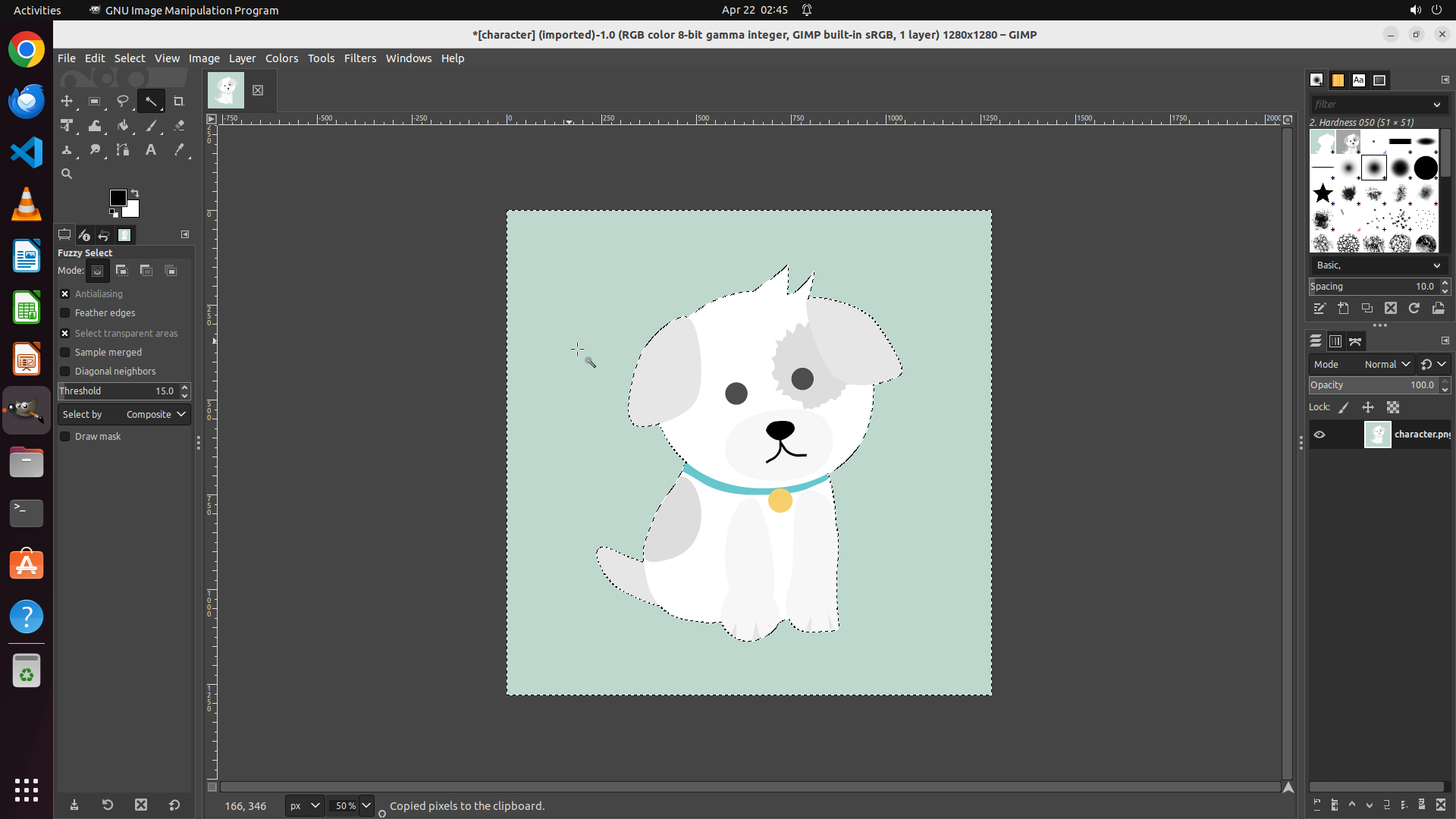Select the Crop tool
This screenshot has width=1456, height=819.
tap(179, 101)
